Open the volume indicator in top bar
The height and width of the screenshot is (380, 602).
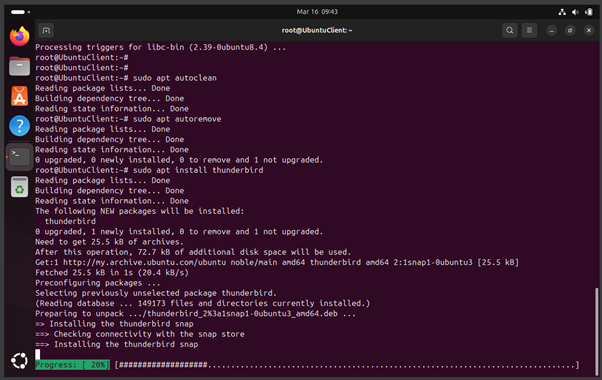pyautogui.click(x=575, y=12)
